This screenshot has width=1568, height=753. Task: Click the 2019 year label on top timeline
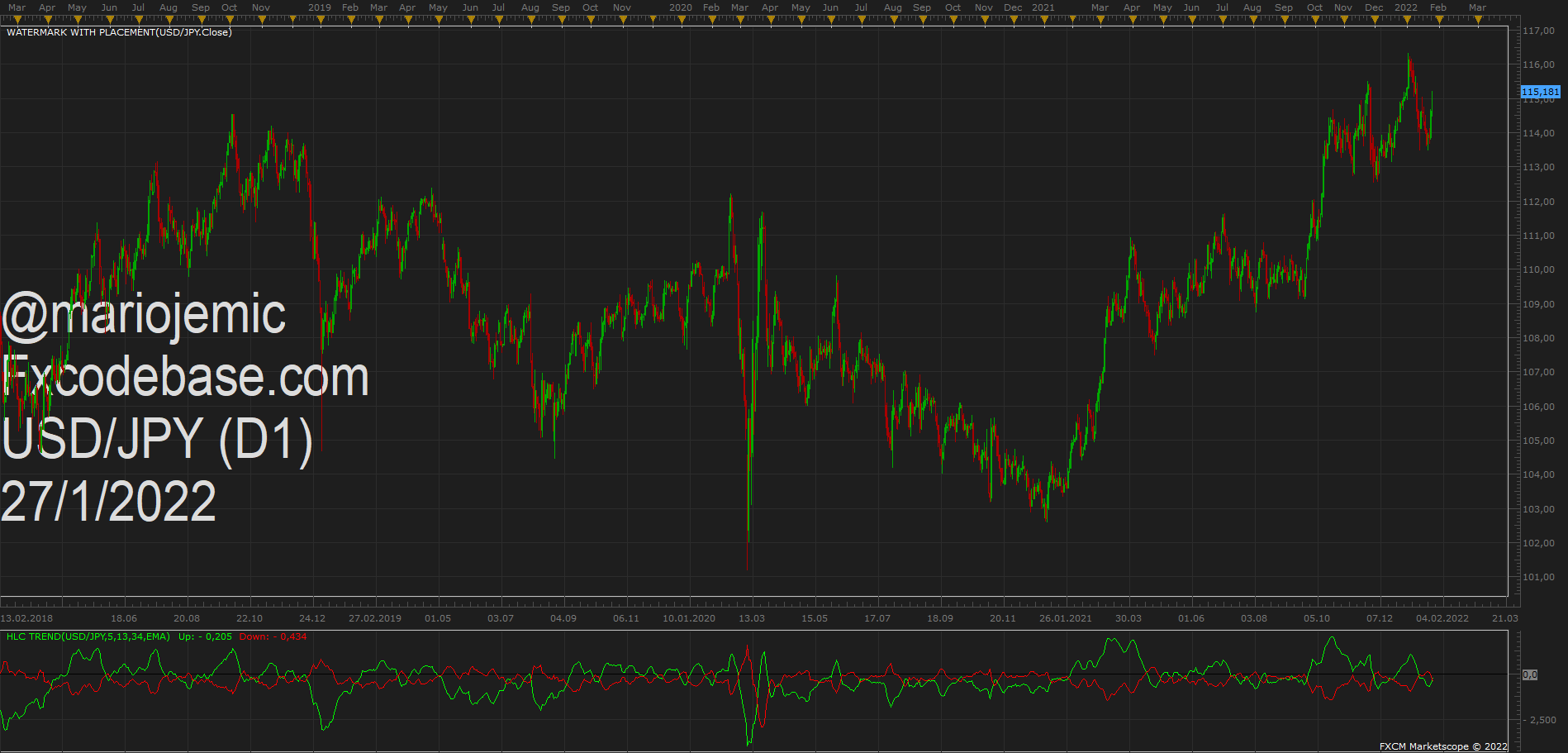point(320,7)
